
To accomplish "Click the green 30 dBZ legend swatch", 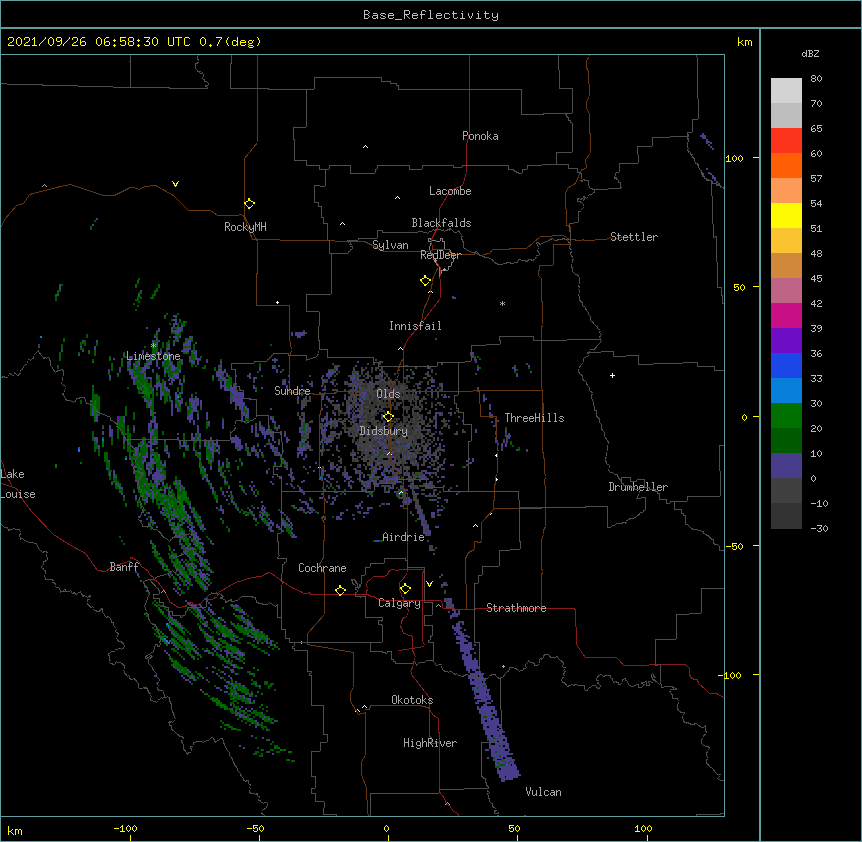I will pyautogui.click(x=786, y=416).
